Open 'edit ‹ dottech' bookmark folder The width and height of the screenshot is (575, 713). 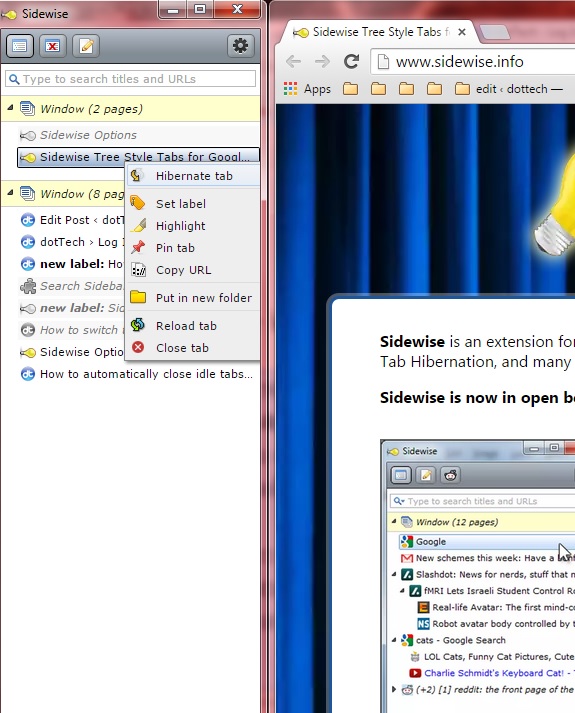tap(509, 89)
